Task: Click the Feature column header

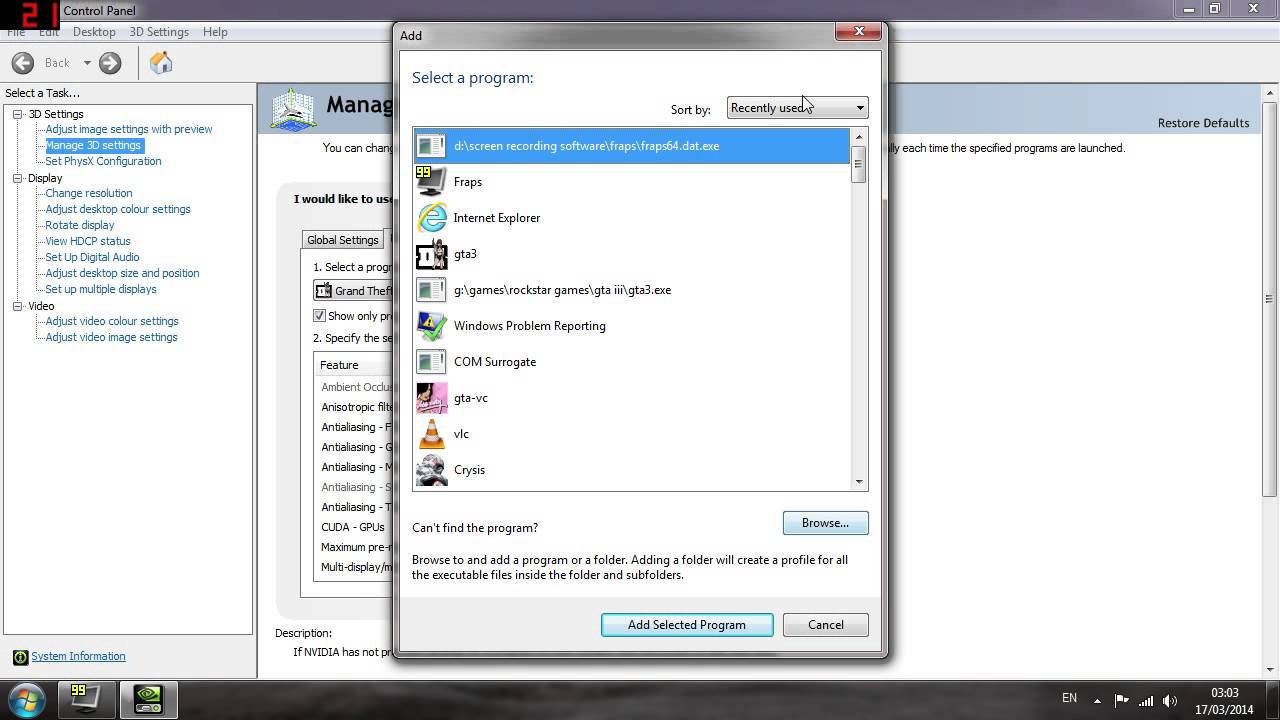Action: tap(353, 365)
